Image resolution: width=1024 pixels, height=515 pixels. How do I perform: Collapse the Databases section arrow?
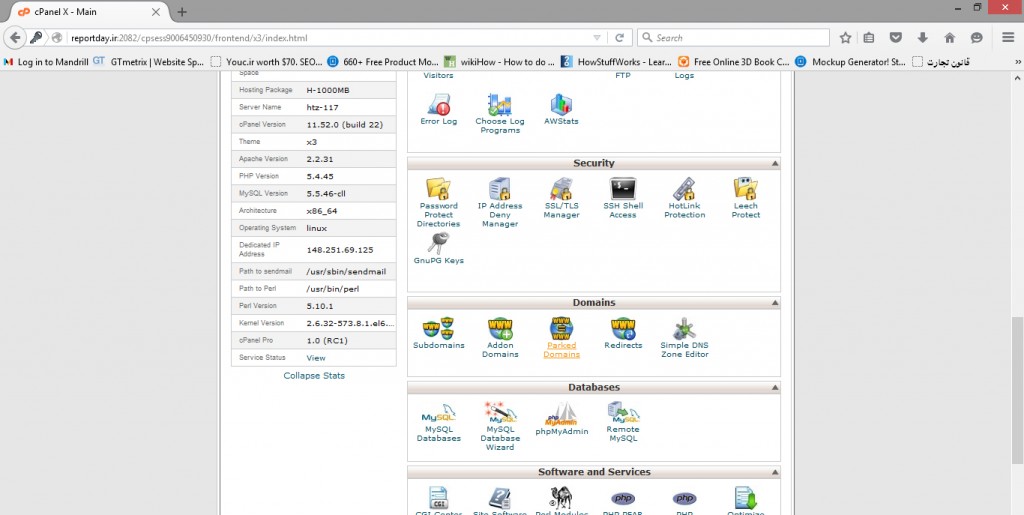pos(773,387)
